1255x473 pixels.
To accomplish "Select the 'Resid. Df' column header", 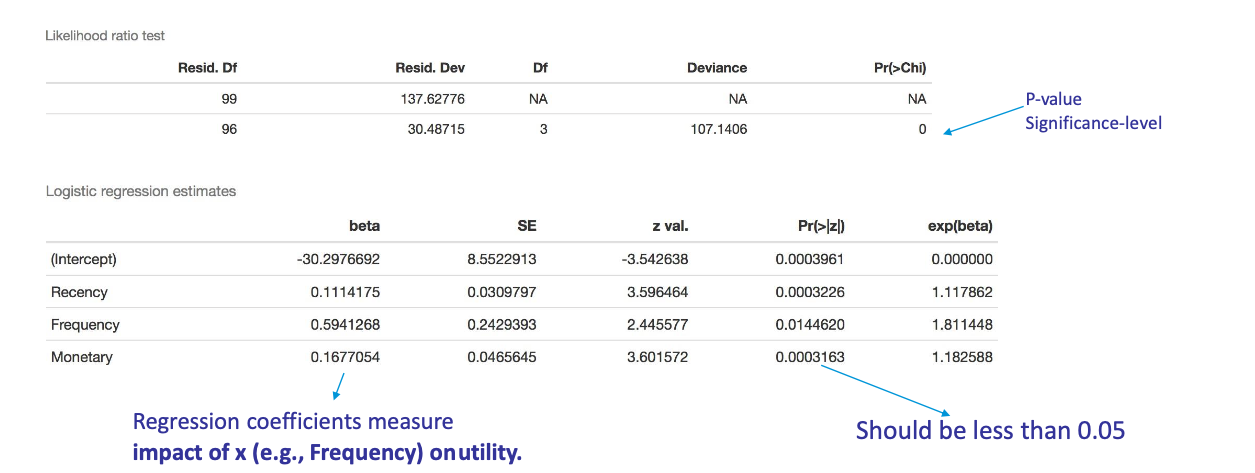I will click(x=205, y=68).
